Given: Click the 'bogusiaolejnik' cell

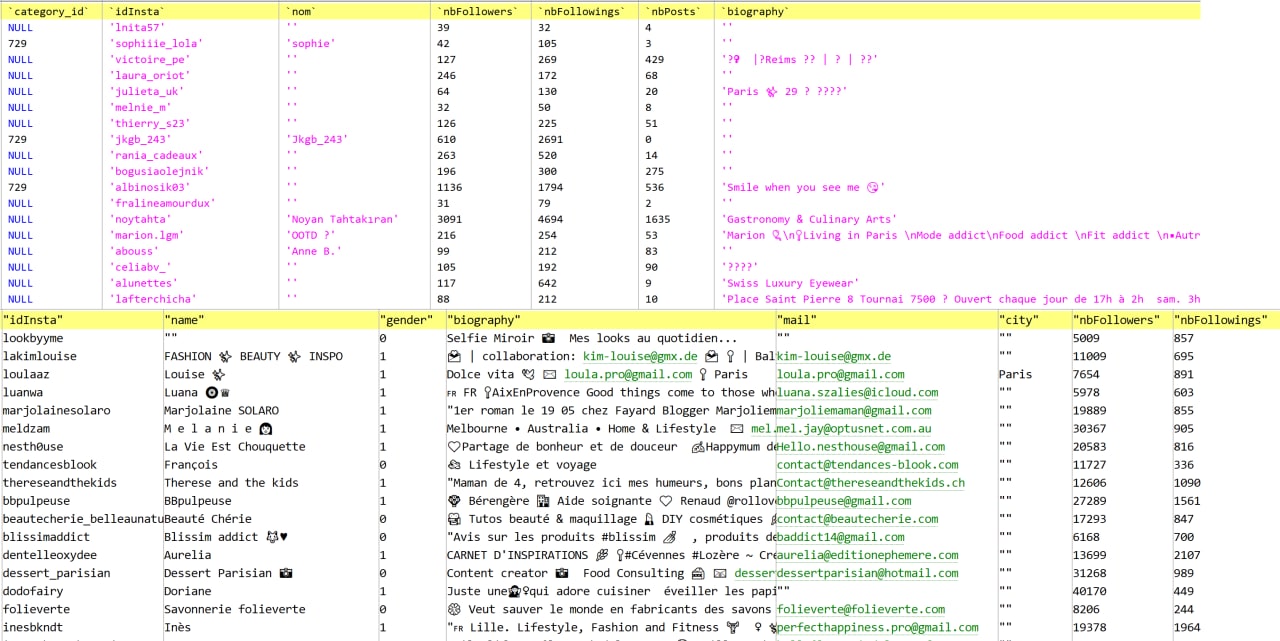Looking at the screenshot, I should tap(159, 171).
